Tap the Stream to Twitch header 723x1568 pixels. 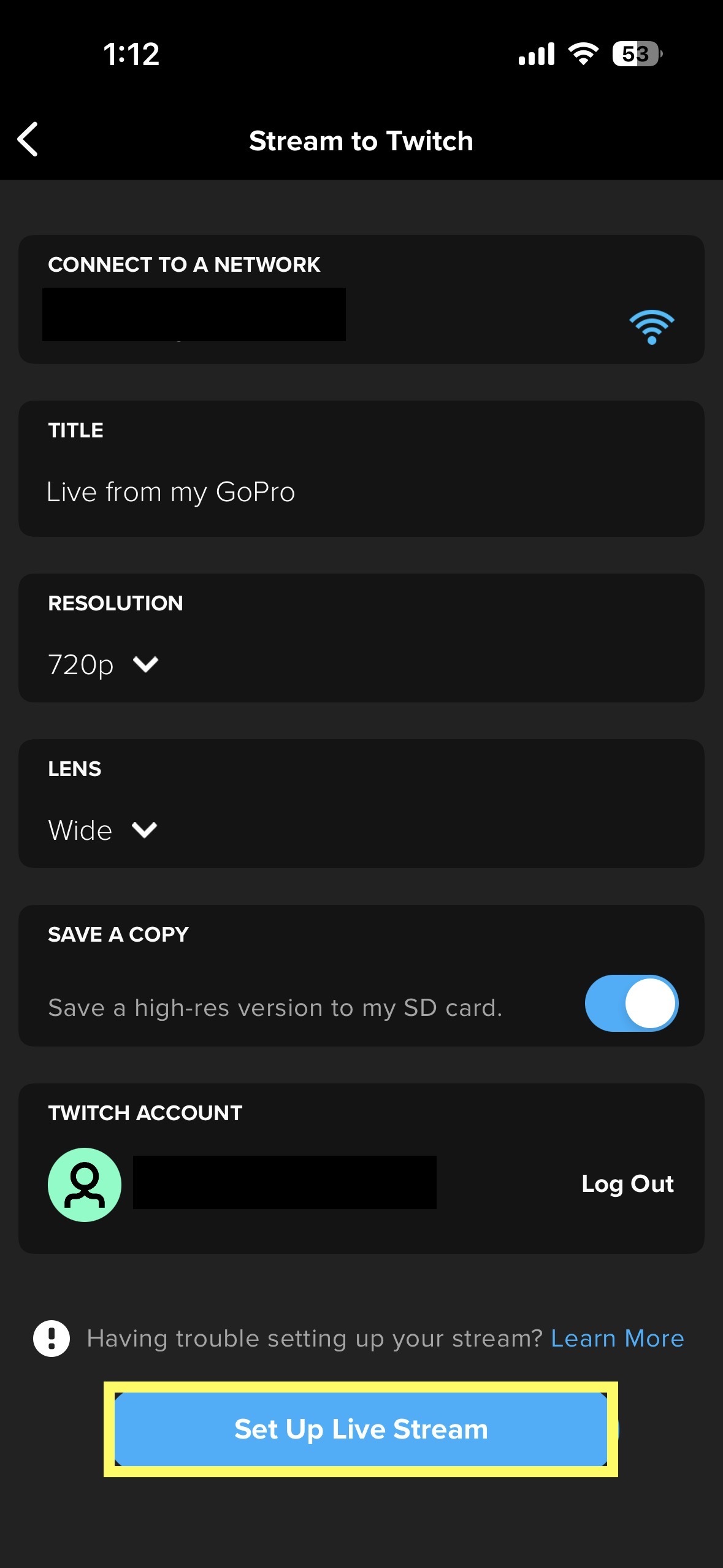tap(361, 140)
